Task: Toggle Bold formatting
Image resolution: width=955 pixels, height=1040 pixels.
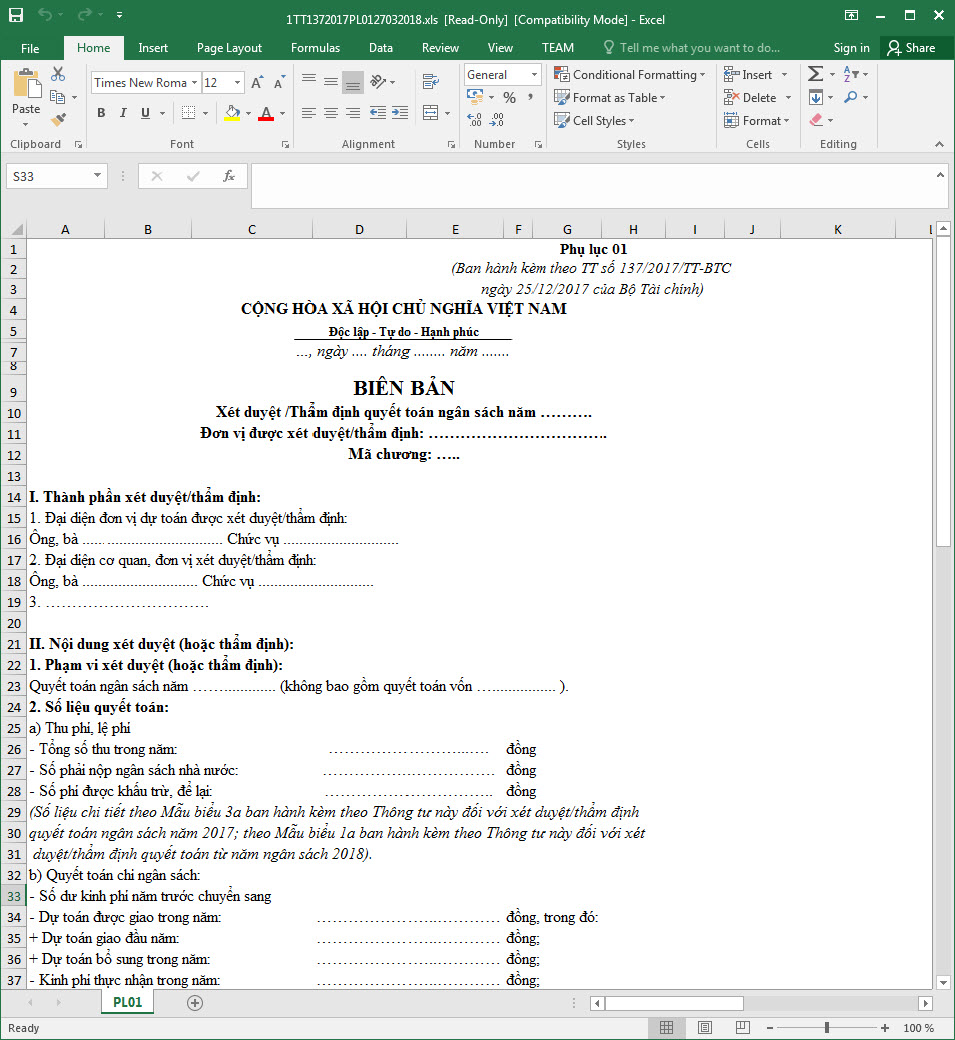Action: [x=101, y=113]
